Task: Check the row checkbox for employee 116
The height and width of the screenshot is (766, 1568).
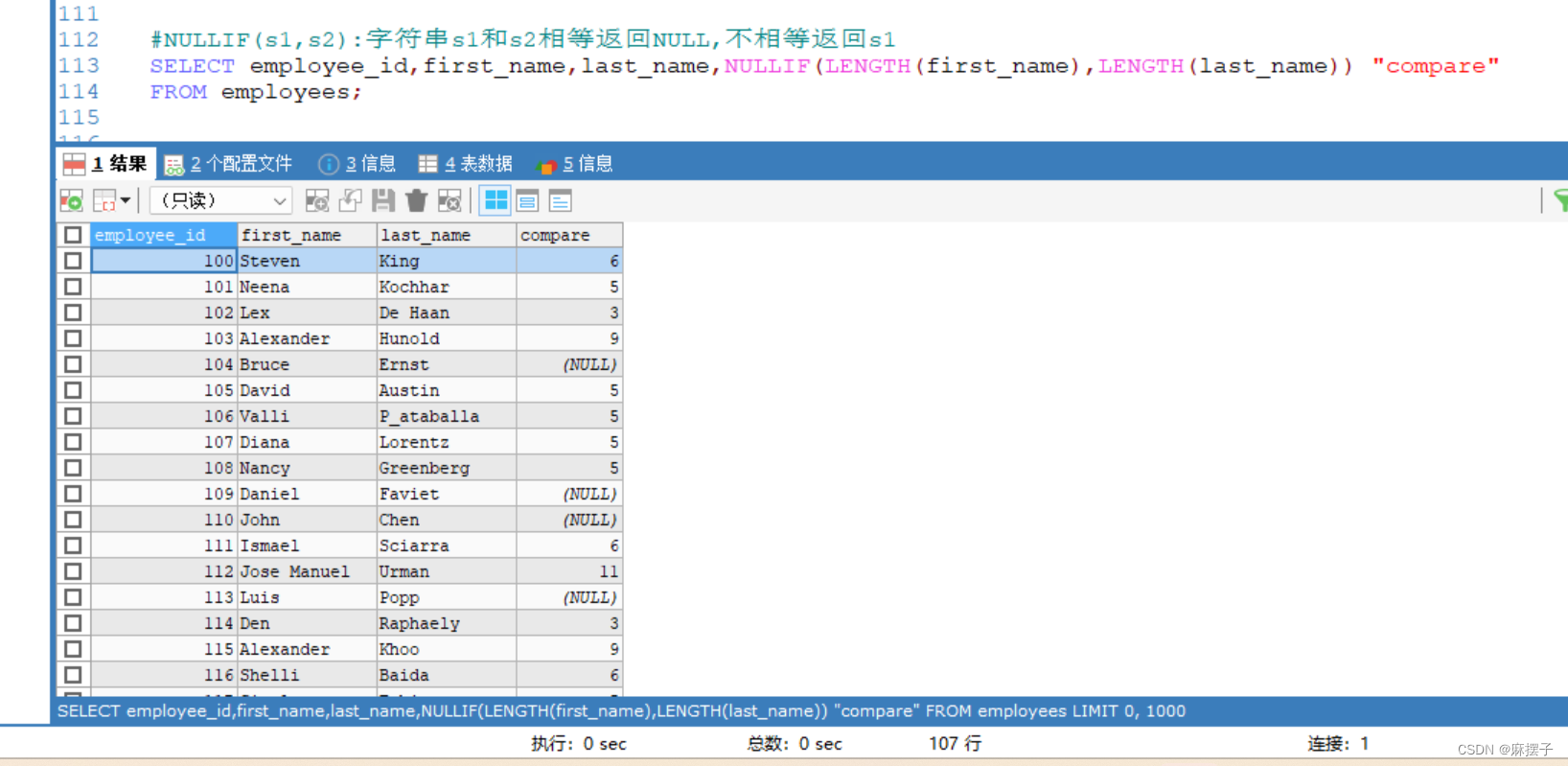Action: [73, 675]
